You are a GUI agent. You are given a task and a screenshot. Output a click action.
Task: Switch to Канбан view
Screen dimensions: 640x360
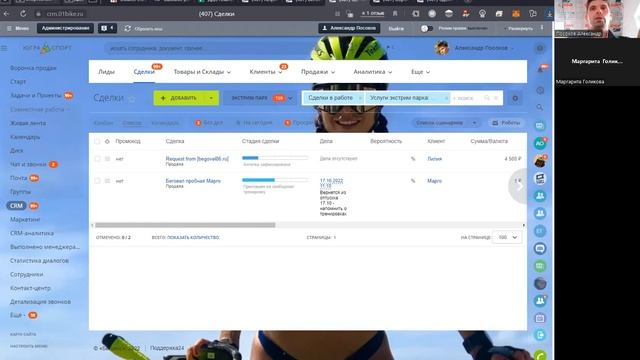[103, 123]
